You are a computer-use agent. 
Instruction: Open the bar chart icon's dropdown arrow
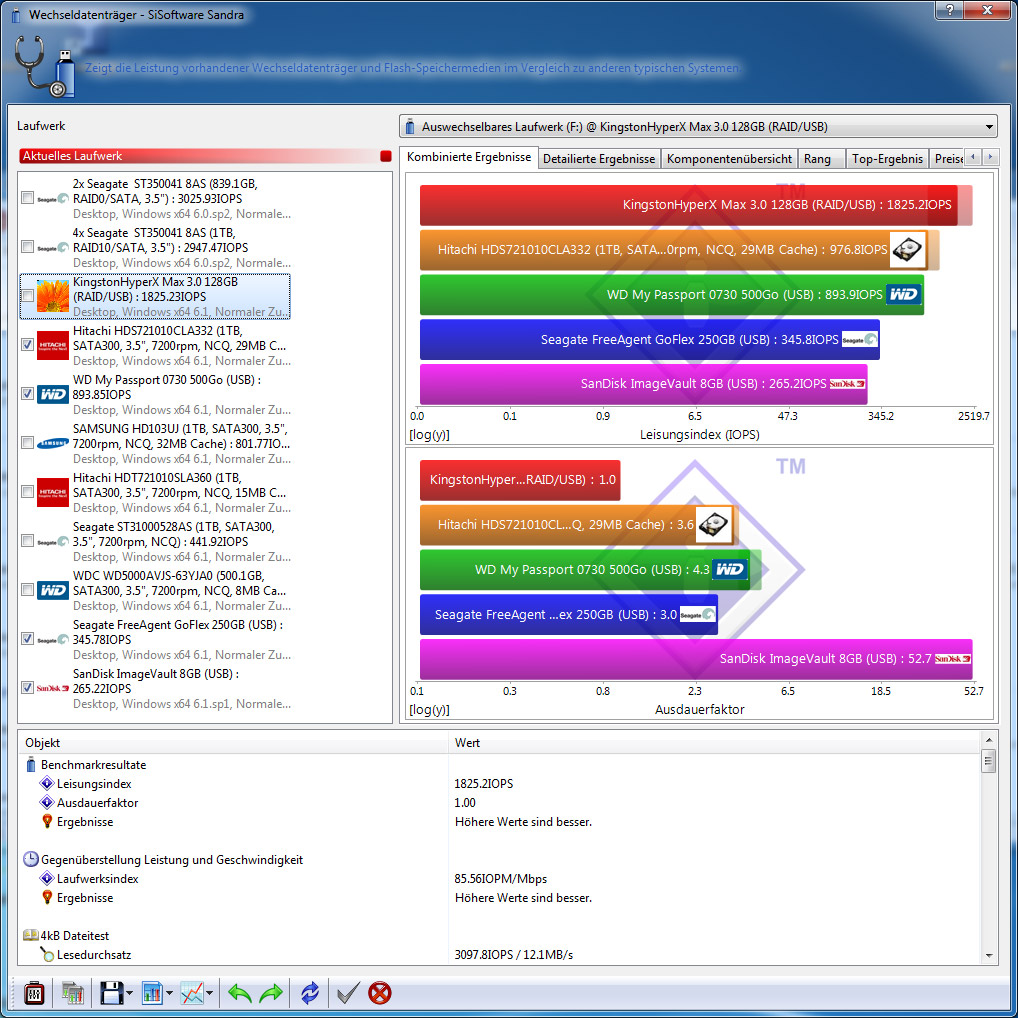coord(169,993)
